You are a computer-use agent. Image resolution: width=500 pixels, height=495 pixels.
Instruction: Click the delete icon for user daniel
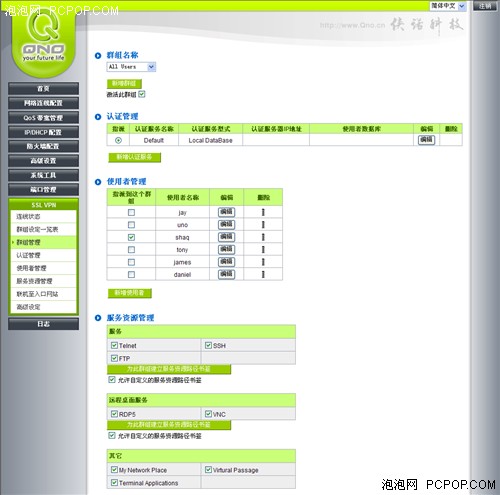point(263,274)
